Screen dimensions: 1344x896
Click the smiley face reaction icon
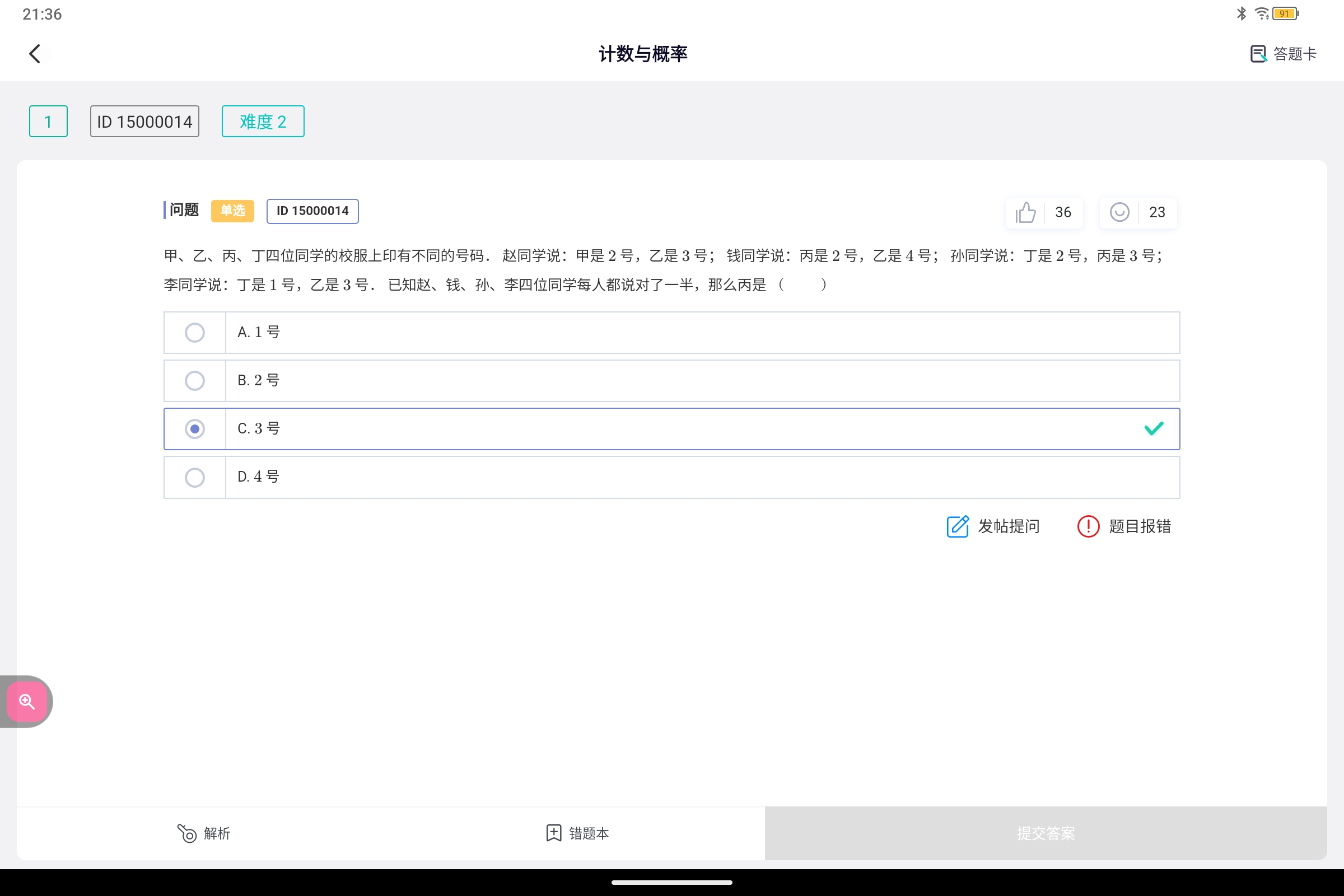point(1119,212)
